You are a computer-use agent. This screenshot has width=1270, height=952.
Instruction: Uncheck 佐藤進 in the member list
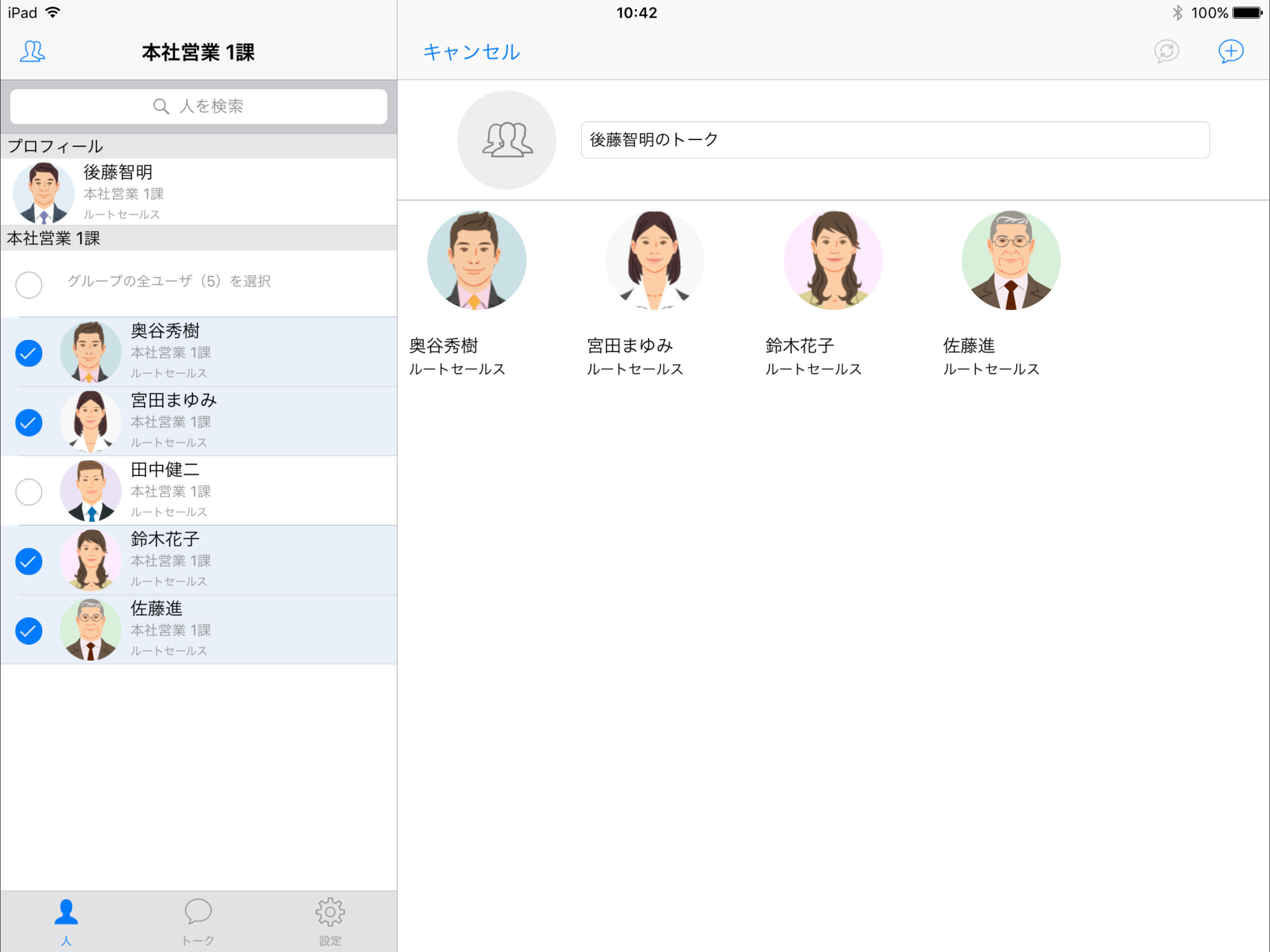(29, 630)
